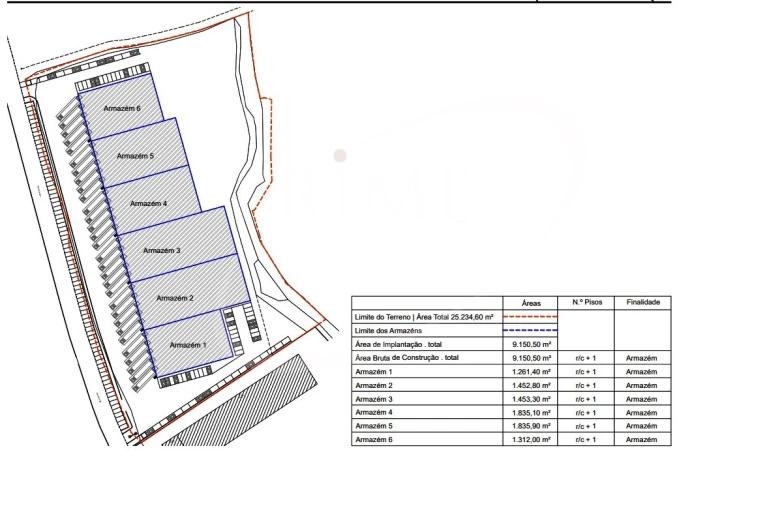767x506 pixels.
Task: Click the Finalidade column header
Action: coord(641,302)
